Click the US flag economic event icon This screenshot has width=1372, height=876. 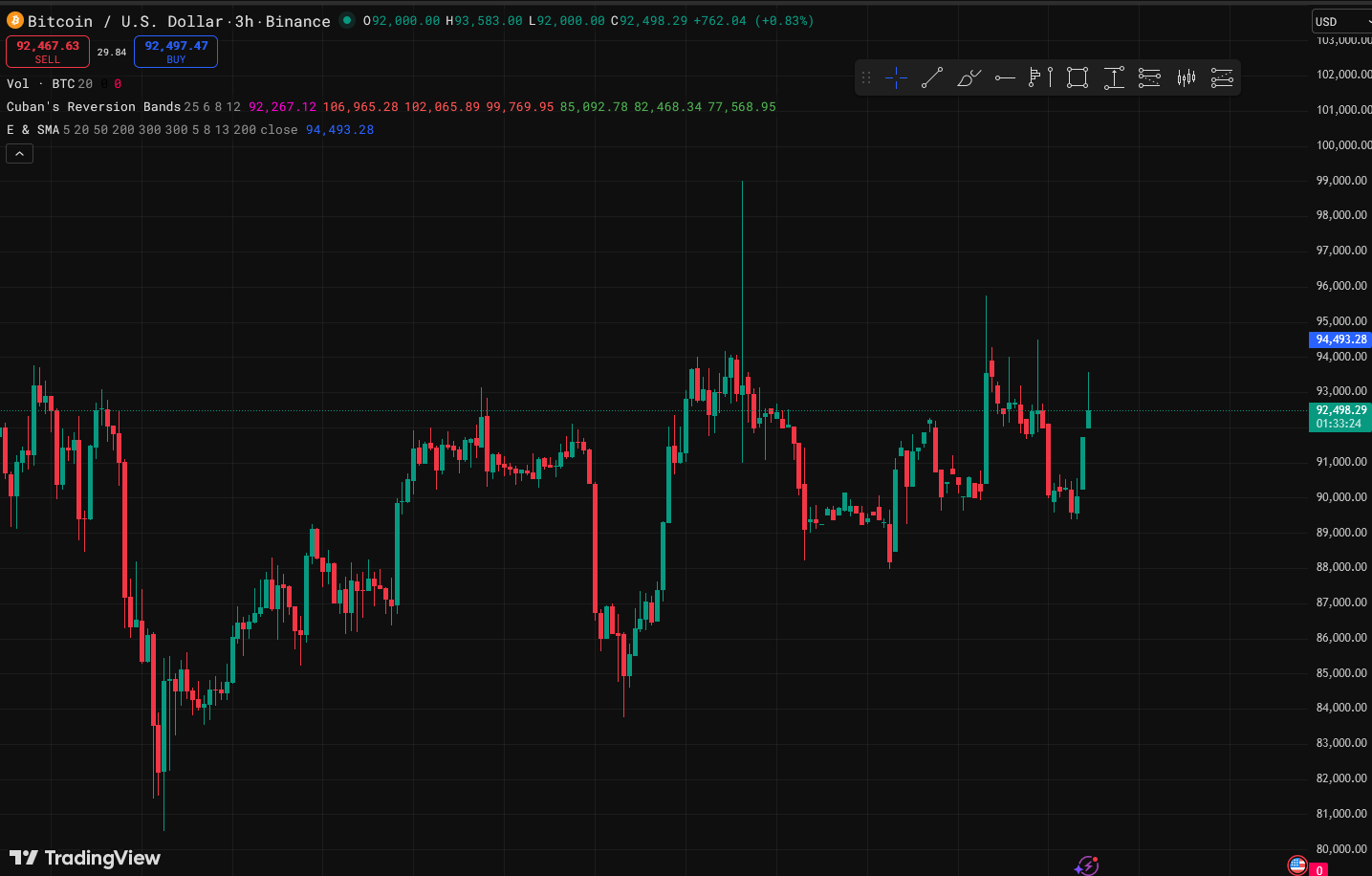pyautogui.click(x=1297, y=865)
